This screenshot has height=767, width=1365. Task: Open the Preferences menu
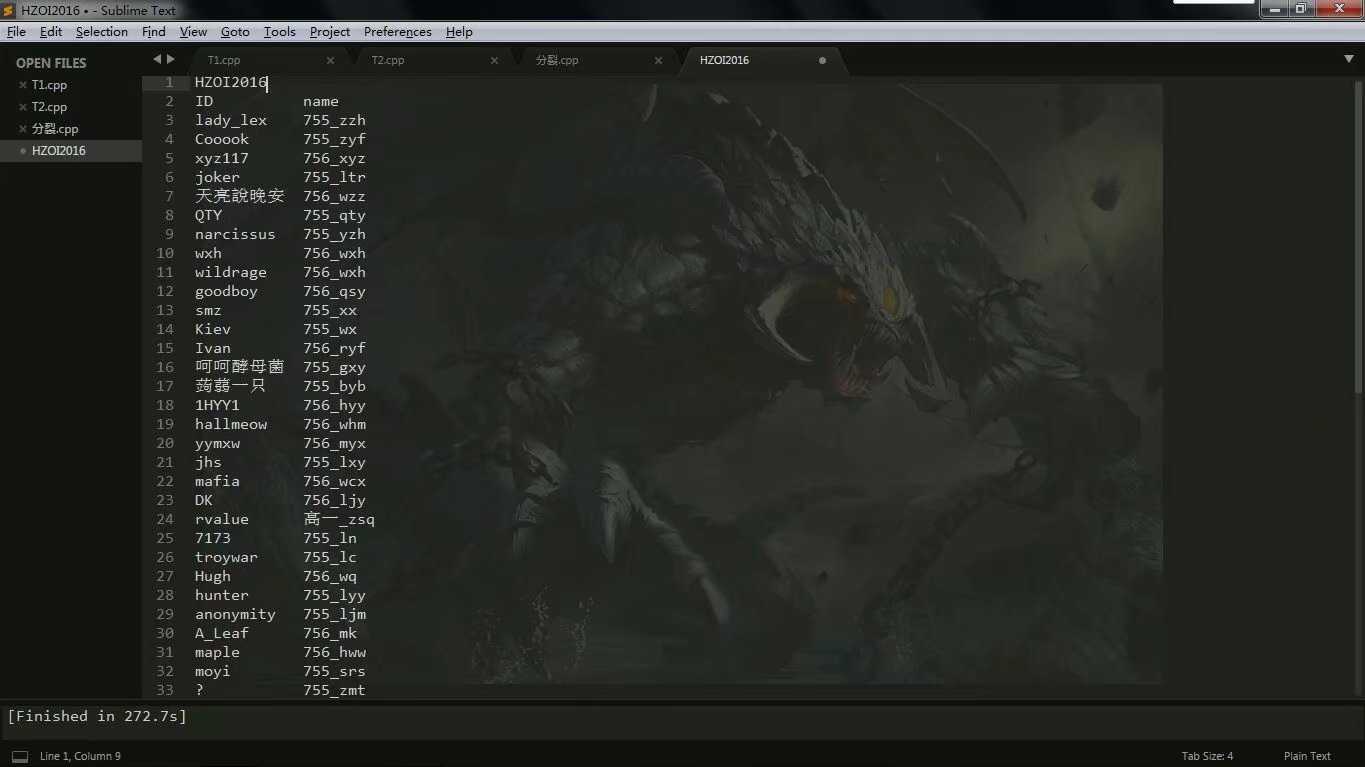click(x=398, y=32)
